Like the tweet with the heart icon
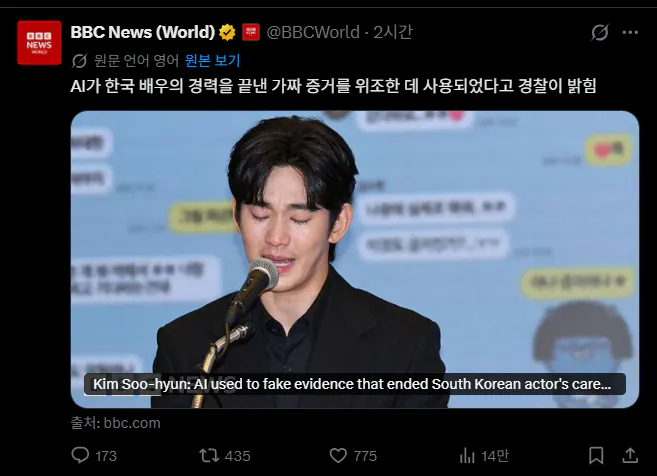 tap(338, 455)
